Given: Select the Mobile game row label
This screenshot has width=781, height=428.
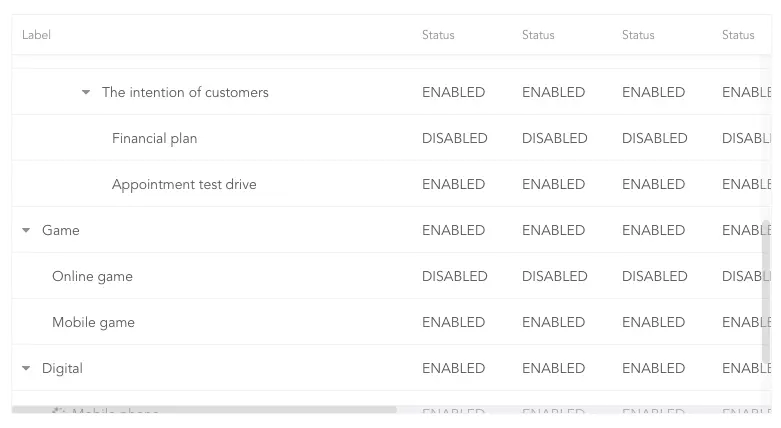Looking at the screenshot, I should pyautogui.click(x=93, y=322).
